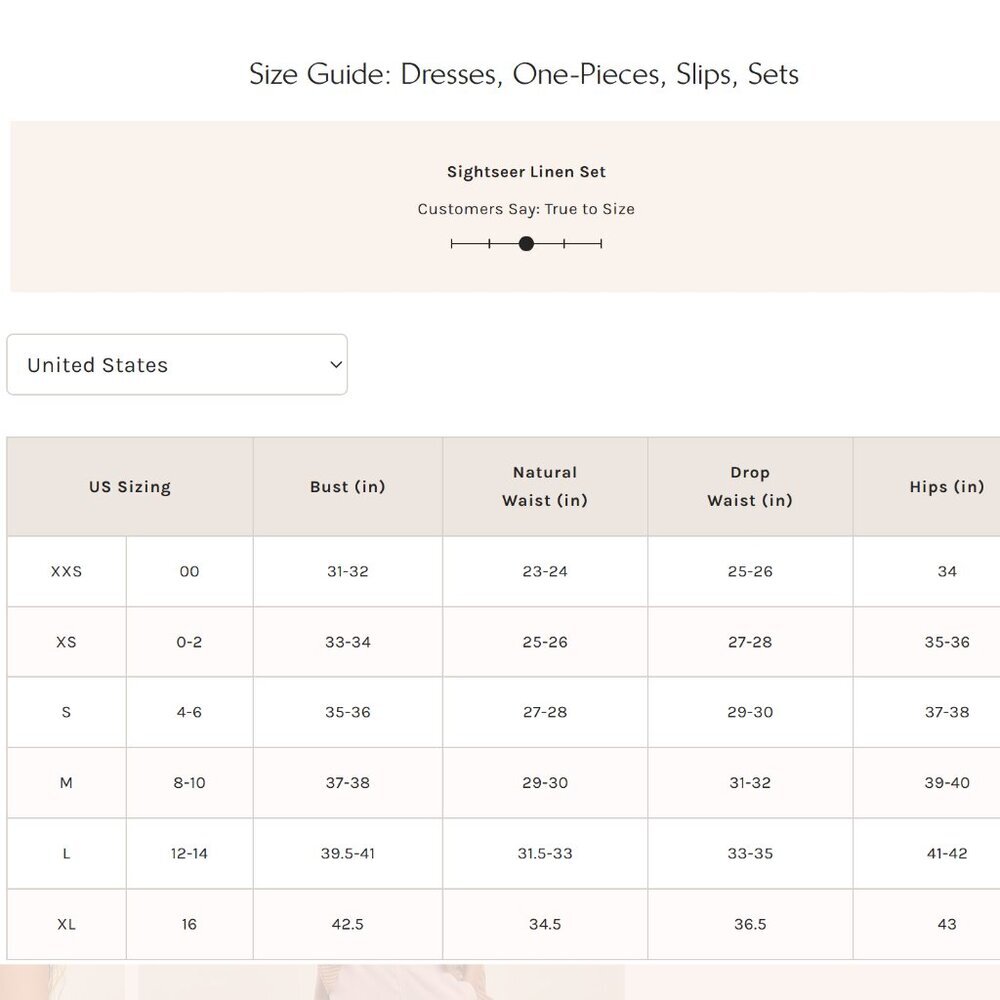Select the XXS size cell

coord(66,571)
